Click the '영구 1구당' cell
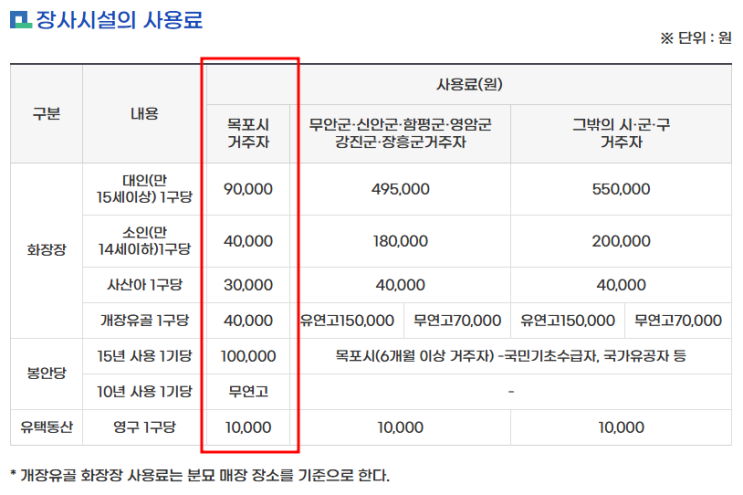 144,427
